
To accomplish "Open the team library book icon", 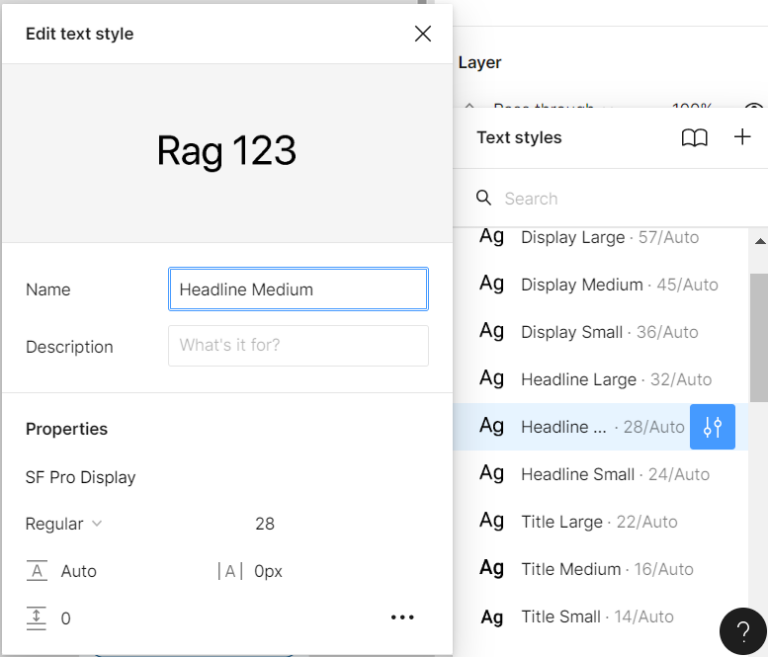I will click(694, 138).
